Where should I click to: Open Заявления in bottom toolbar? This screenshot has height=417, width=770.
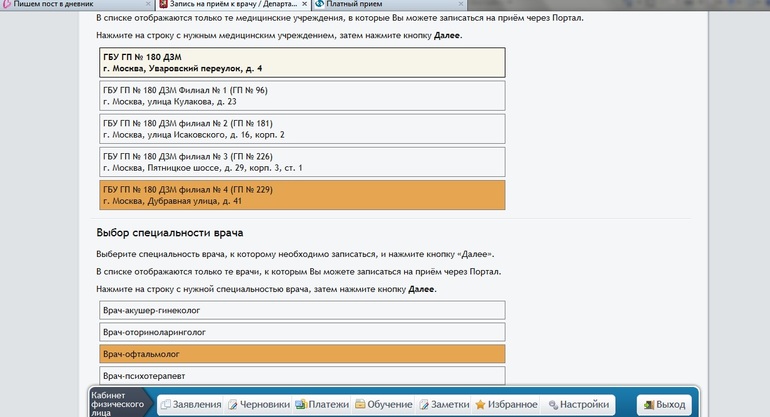(x=191, y=405)
